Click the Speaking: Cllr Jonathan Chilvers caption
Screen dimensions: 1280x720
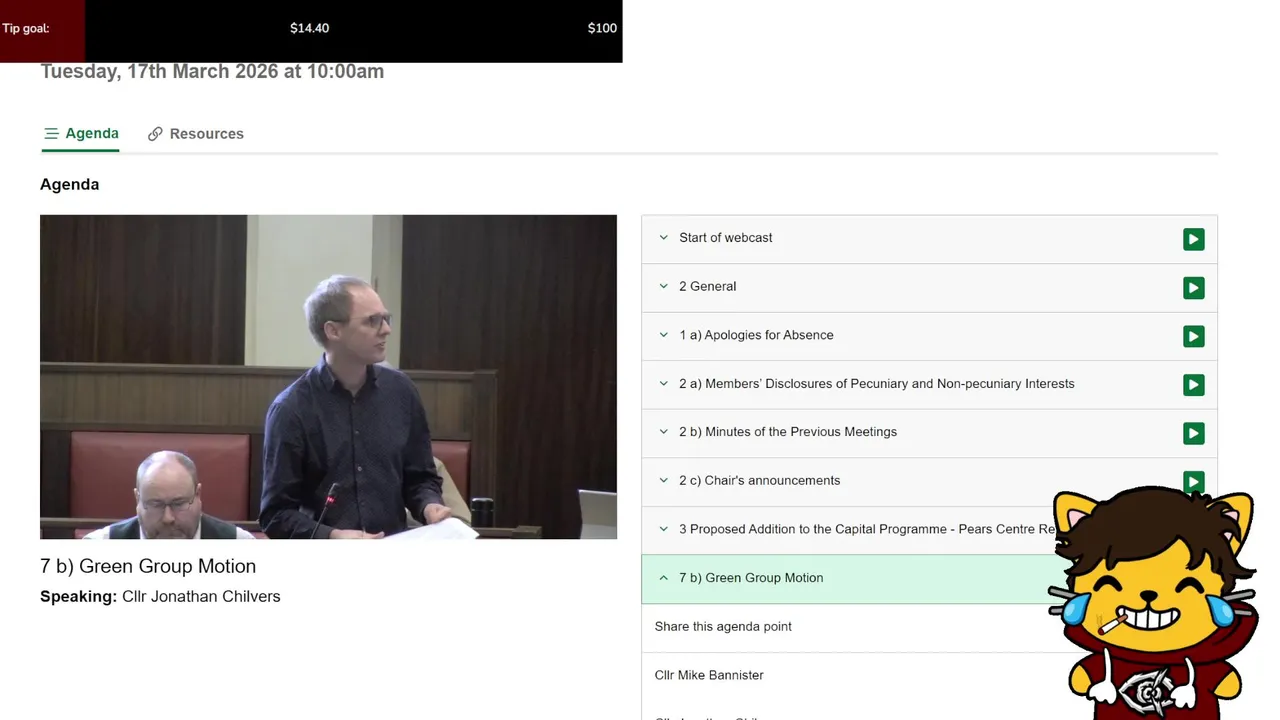(160, 596)
